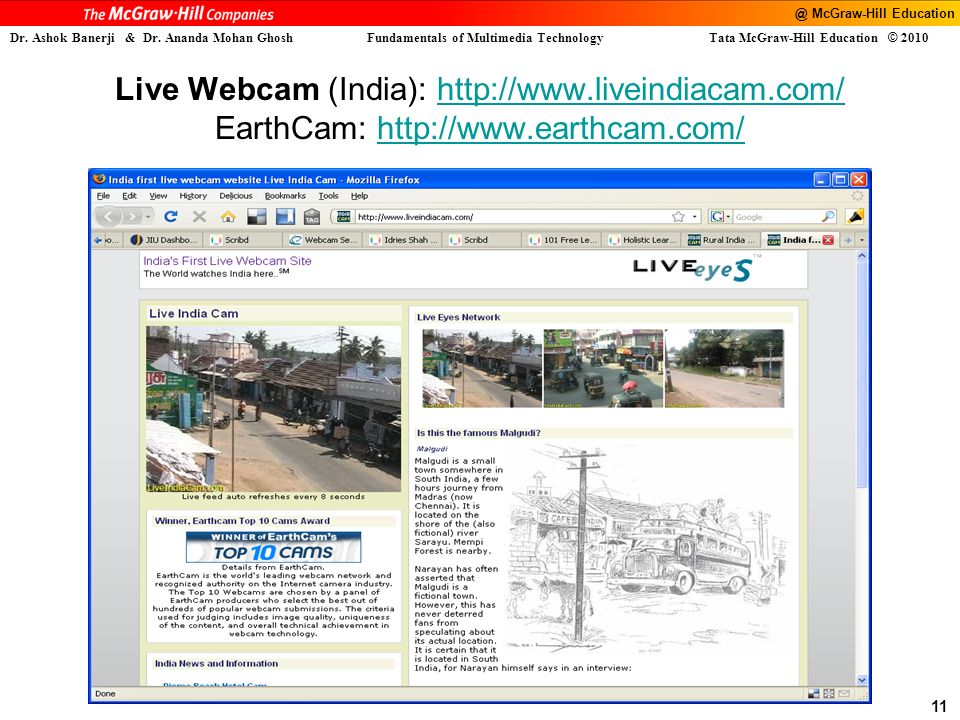Click the India's First Live Webcam Site heading

[227, 261]
